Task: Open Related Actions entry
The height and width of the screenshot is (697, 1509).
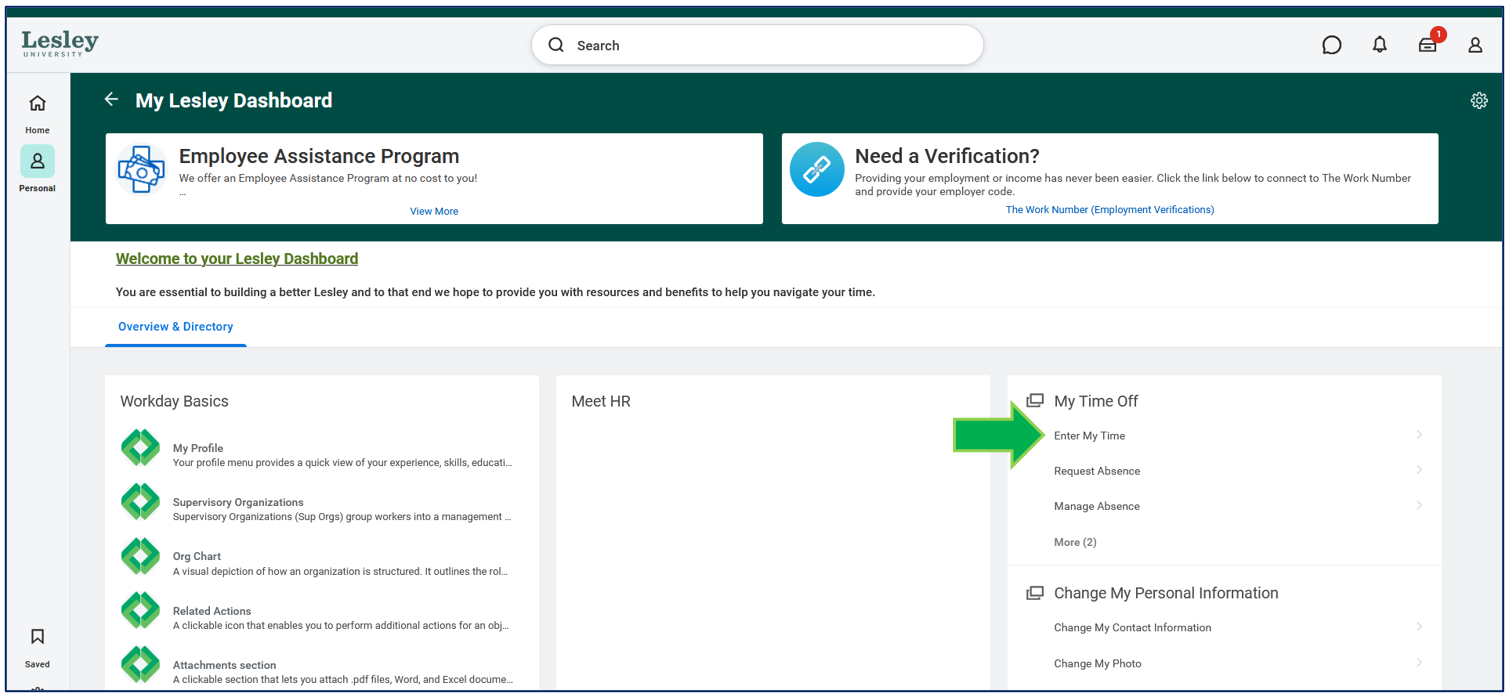Action: (x=212, y=611)
